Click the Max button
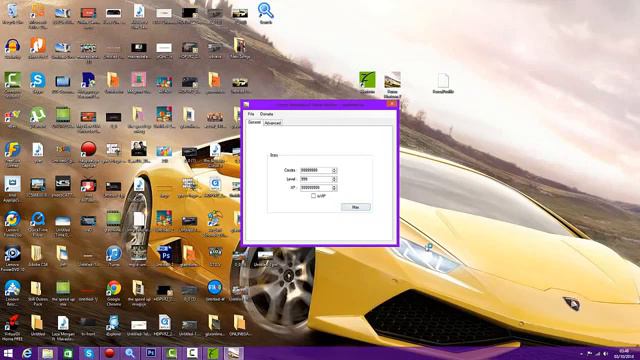 point(356,207)
